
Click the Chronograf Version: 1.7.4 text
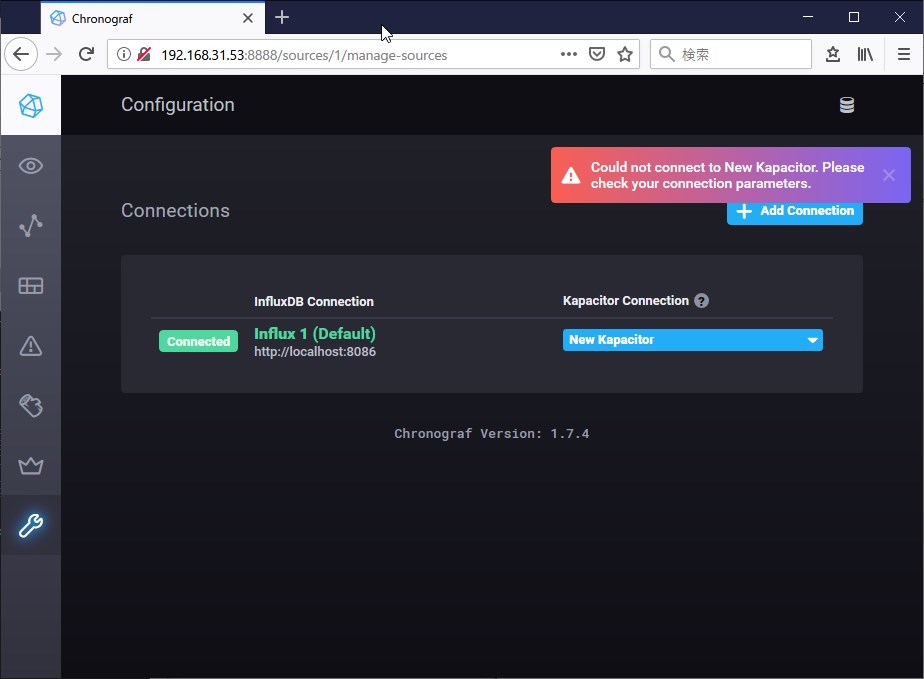[491, 434]
